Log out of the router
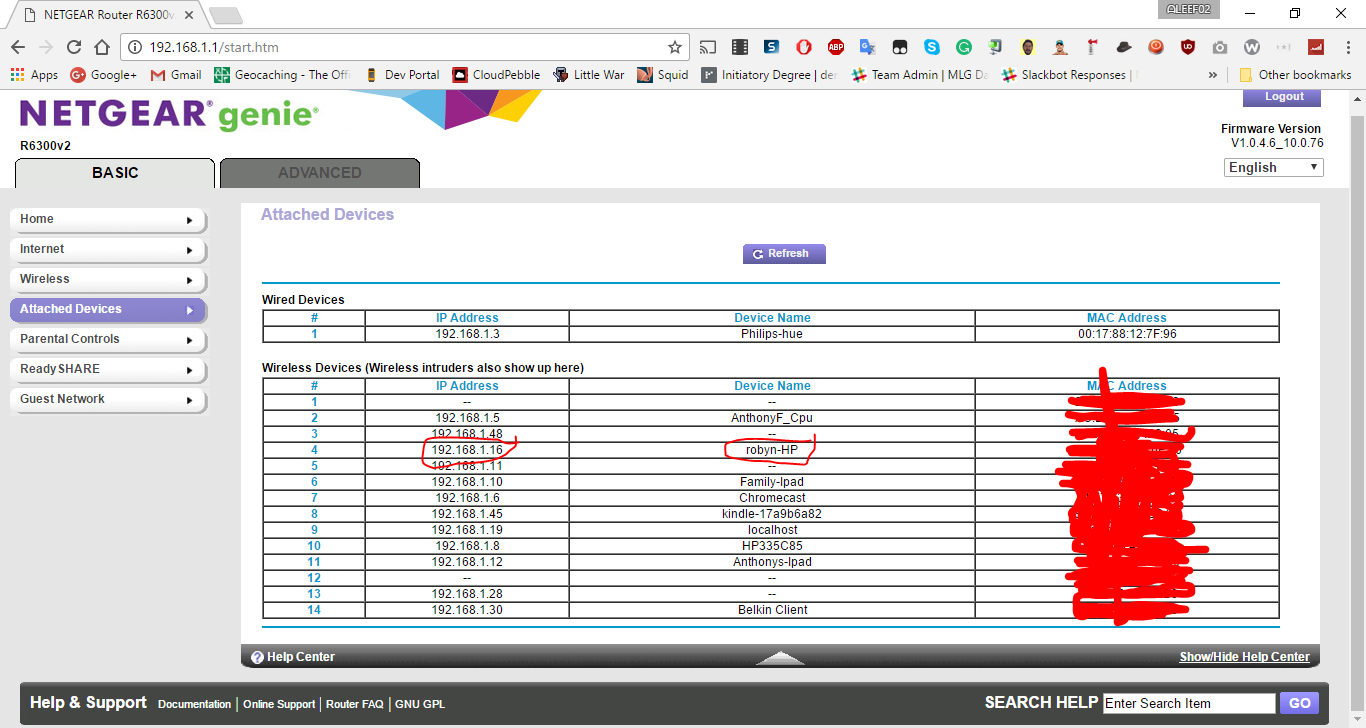Viewport: 1366px width, 728px height. click(x=1282, y=97)
